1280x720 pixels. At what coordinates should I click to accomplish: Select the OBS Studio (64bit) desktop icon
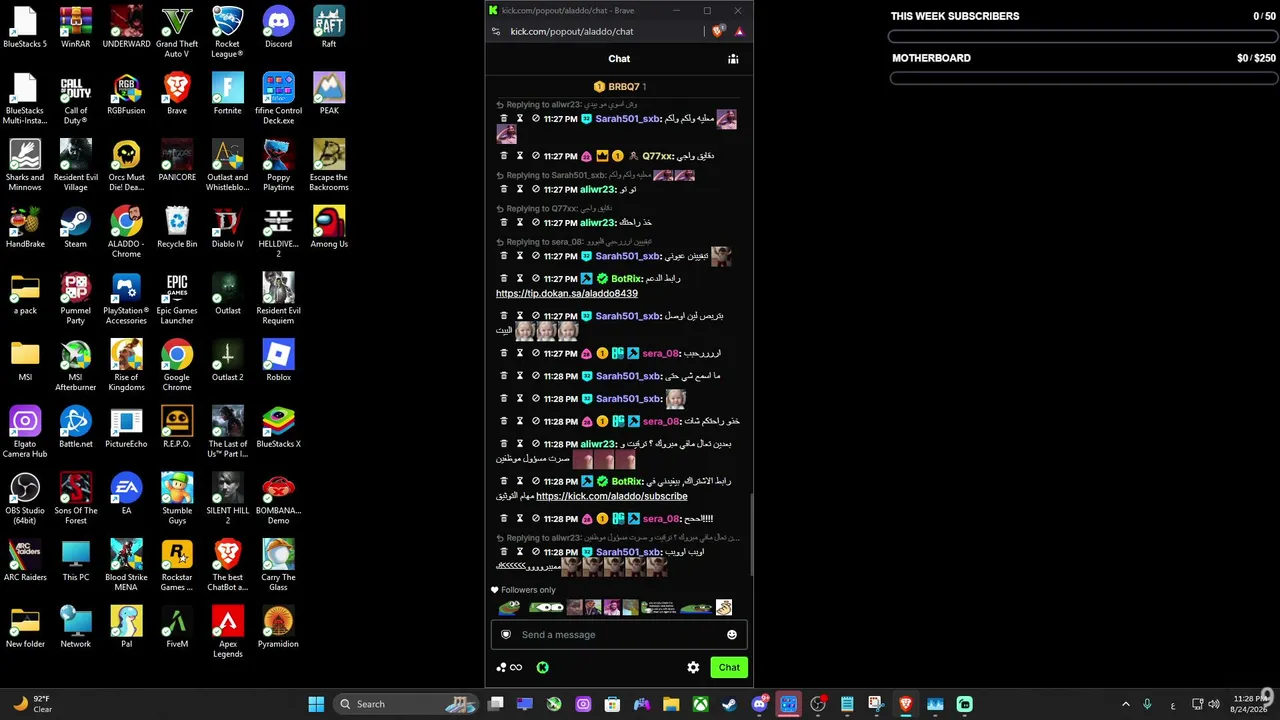[x=25, y=499]
